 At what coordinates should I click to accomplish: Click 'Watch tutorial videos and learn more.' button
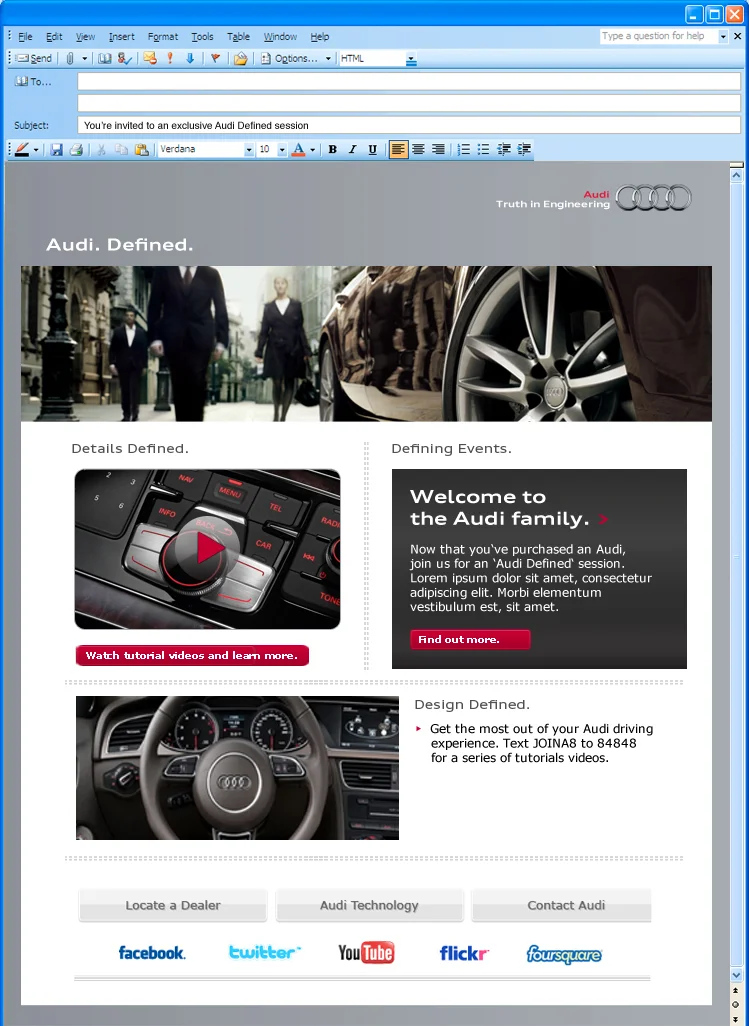pos(192,655)
